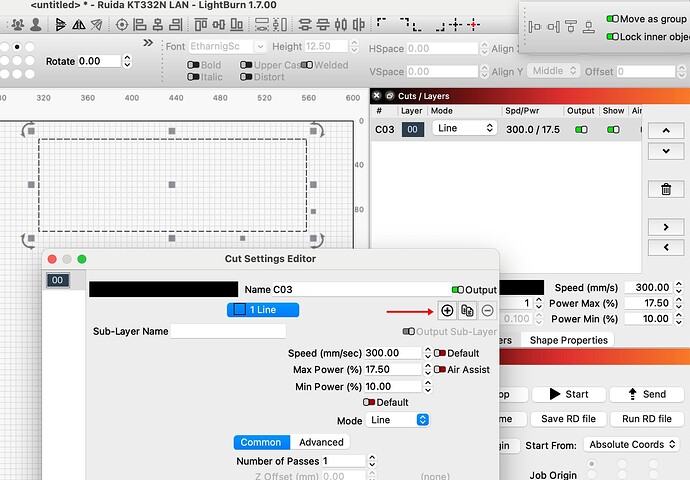Select the 1 Line sub-layer tab
The height and width of the screenshot is (480, 690).
(x=263, y=310)
